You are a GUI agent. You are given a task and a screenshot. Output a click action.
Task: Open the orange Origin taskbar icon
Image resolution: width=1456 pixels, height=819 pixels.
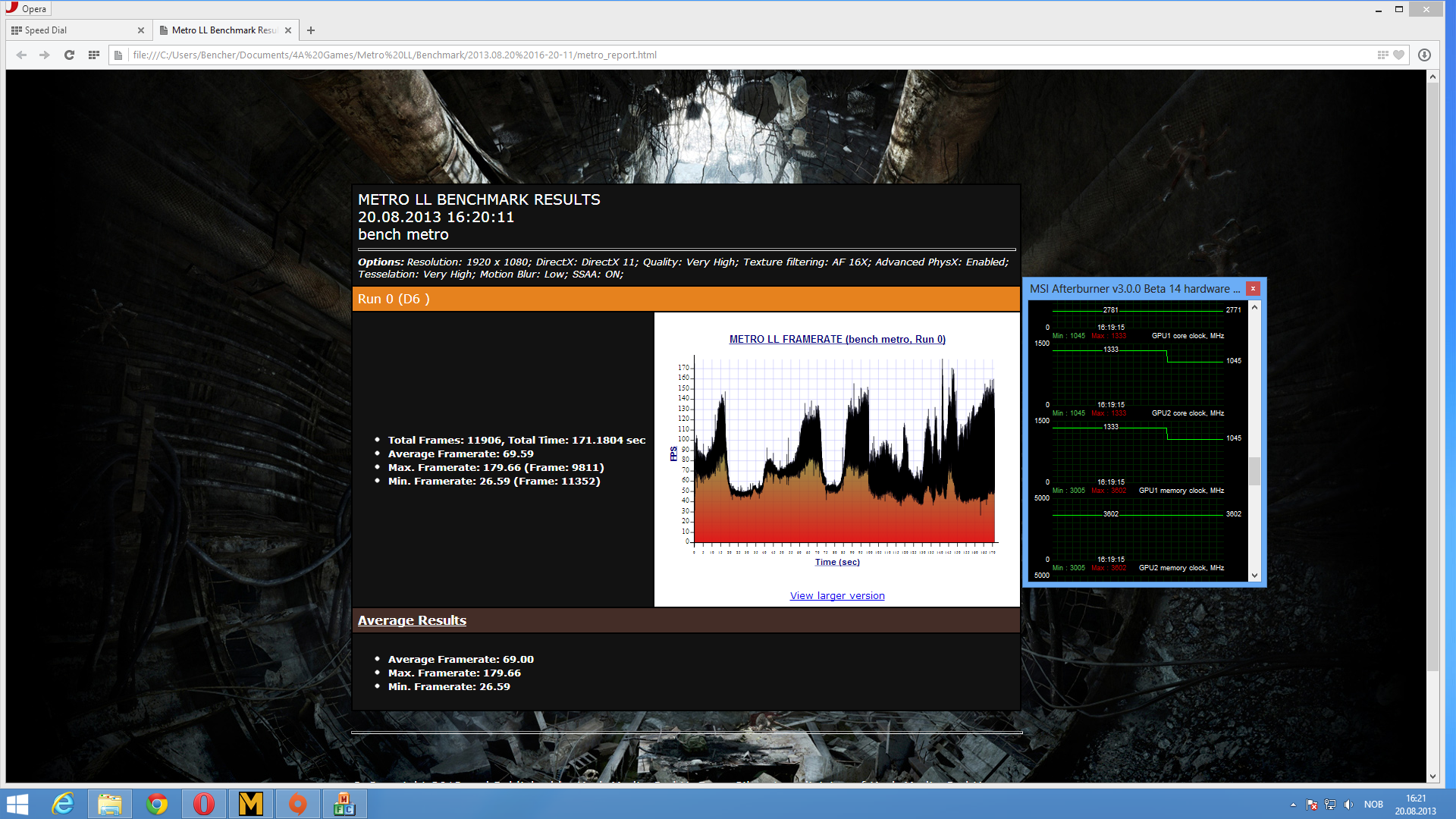click(298, 804)
